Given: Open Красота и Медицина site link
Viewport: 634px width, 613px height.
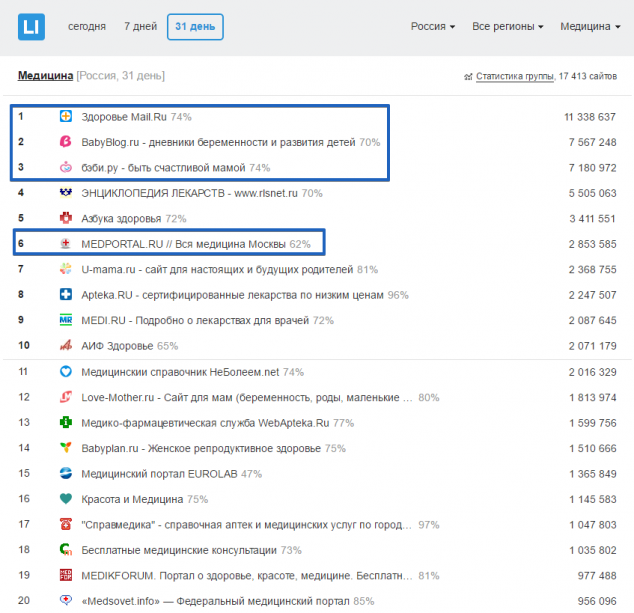Looking at the screenshot, I should [132, 499].
